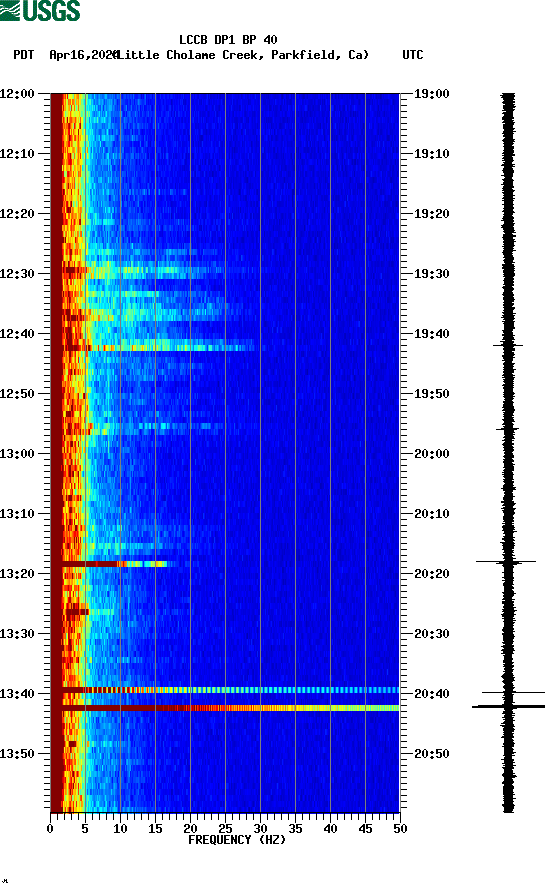Image resolution: width=552 pixels, height=892 pixels.
Task: Click the '20:50' UTC time label
Action: click(431, 754)
